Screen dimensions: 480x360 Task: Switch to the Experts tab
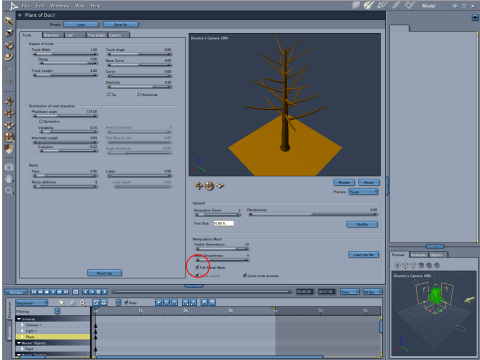coord(118,35)
